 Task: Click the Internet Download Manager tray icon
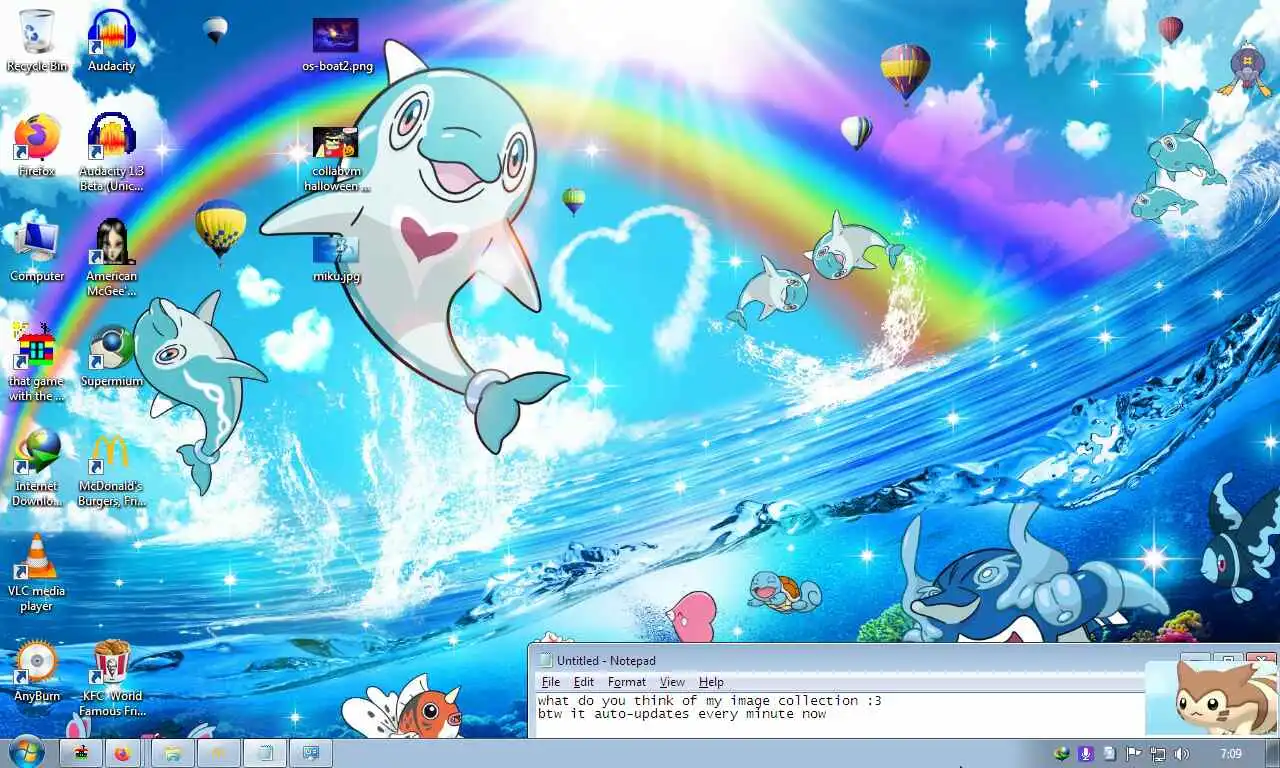click(x=1062, y=754)
